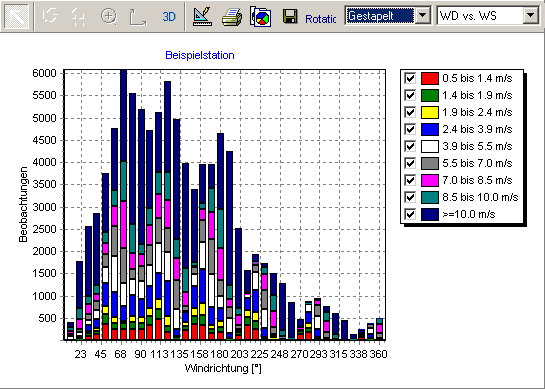Click the Beispielstation chart title
Image resolution: width=545 pixels, height=389 pixels.
point(200,55)
